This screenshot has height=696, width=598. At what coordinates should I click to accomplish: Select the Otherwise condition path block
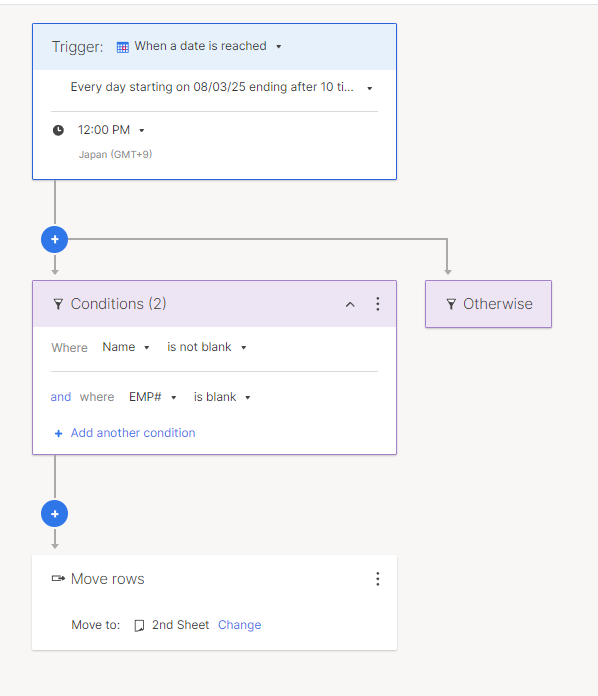(x=488, y=304)
